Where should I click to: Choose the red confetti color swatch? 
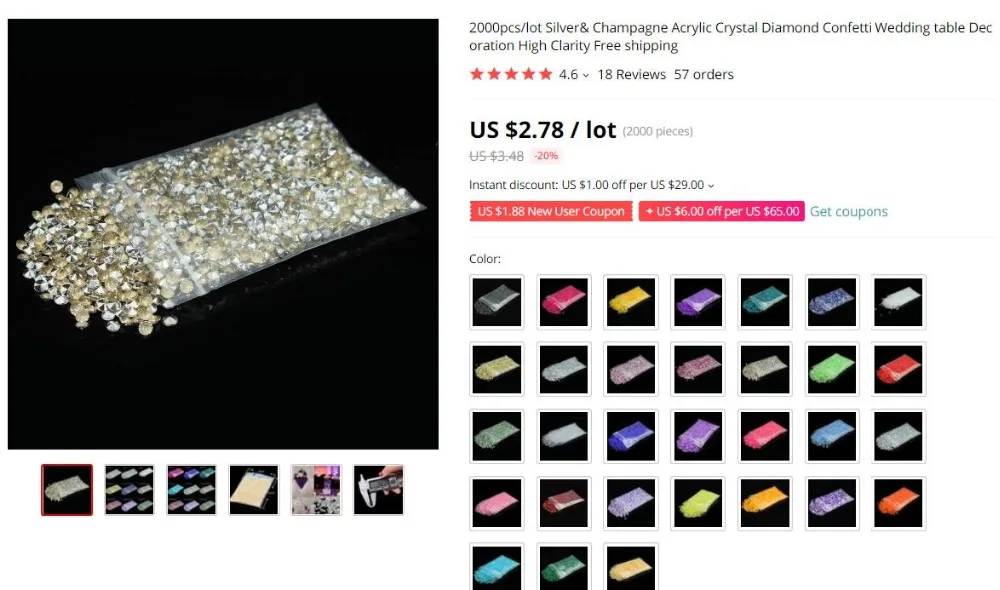[898, 369]
